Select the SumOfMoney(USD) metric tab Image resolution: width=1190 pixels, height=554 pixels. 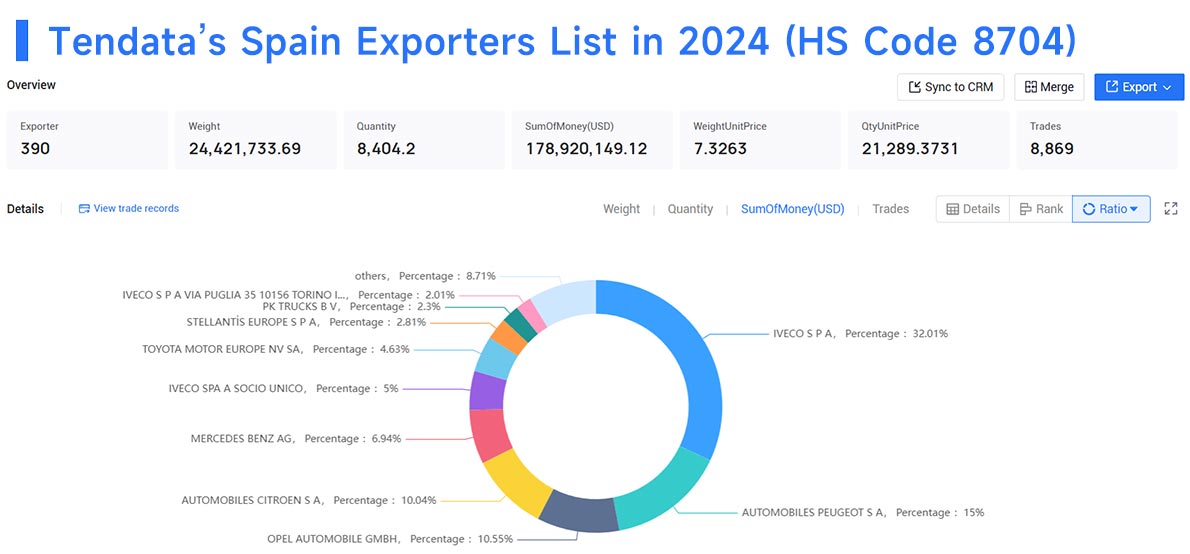[792, 209]
